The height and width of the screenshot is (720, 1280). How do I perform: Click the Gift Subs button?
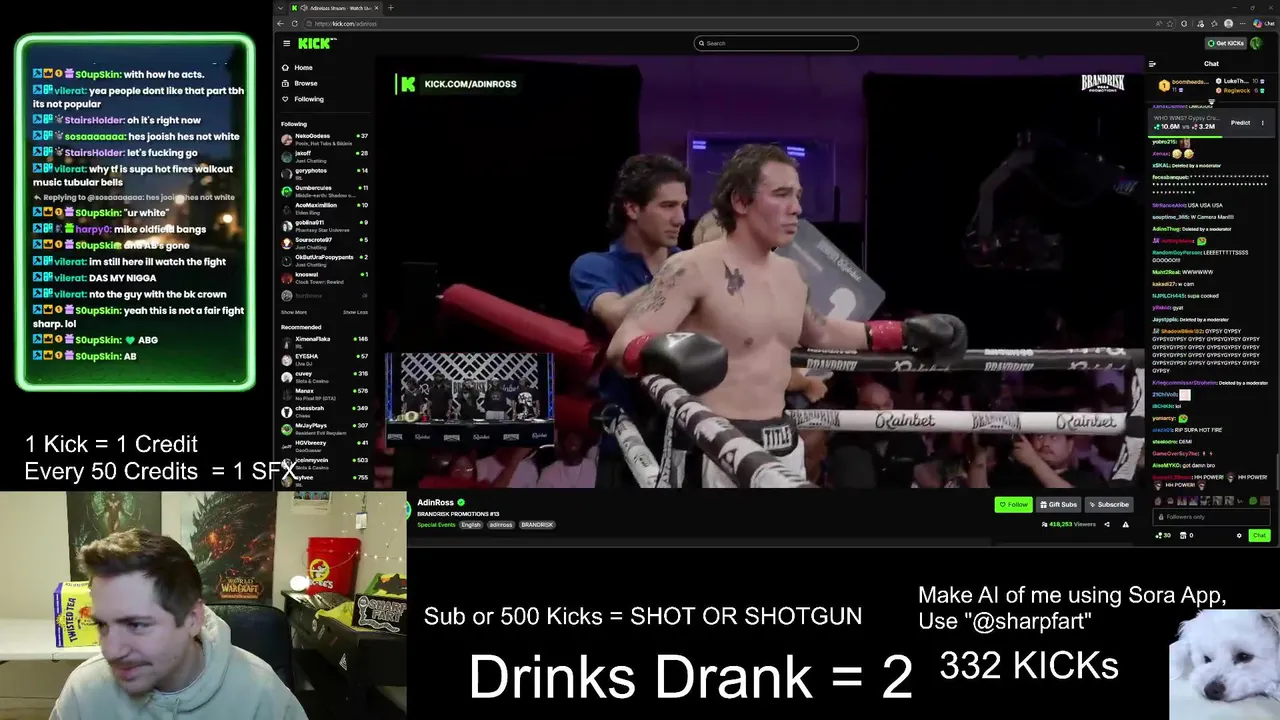click(1058, 505)
